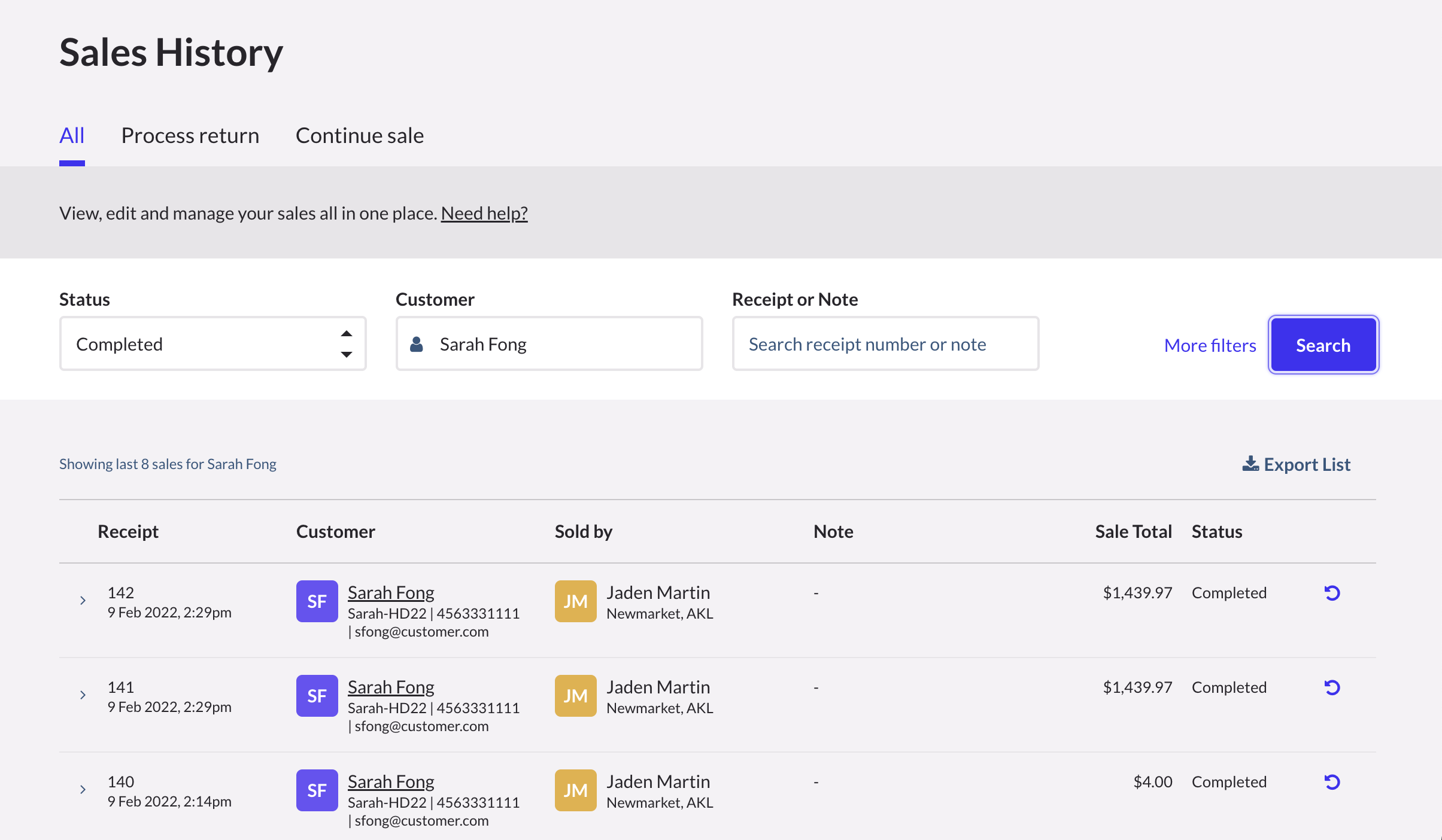
Task: Click SF avatar on receipt 140 row
Action: (317, 790)
